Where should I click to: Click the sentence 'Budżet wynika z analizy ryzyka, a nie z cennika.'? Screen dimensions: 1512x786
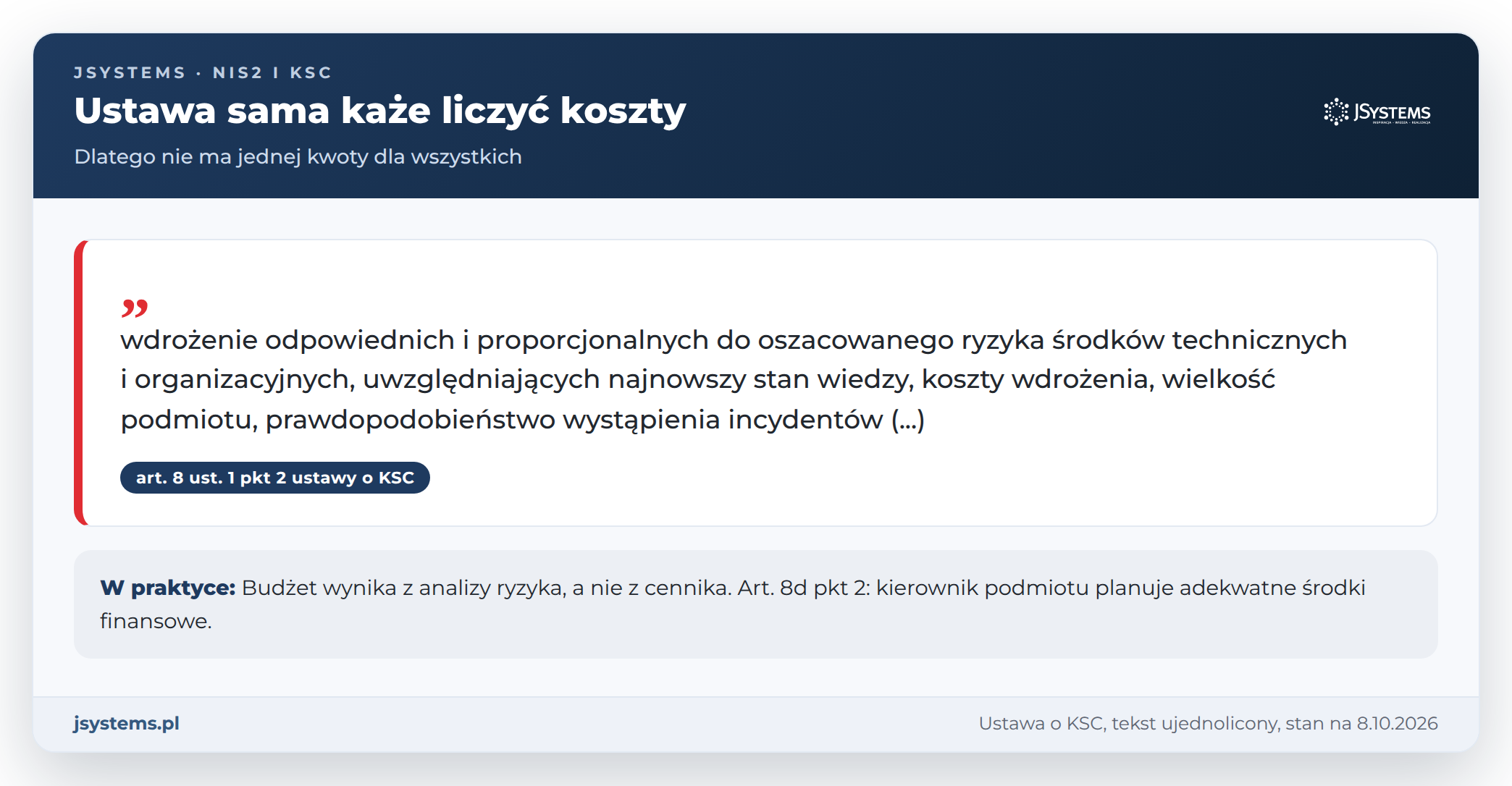[x=487, y=588]
